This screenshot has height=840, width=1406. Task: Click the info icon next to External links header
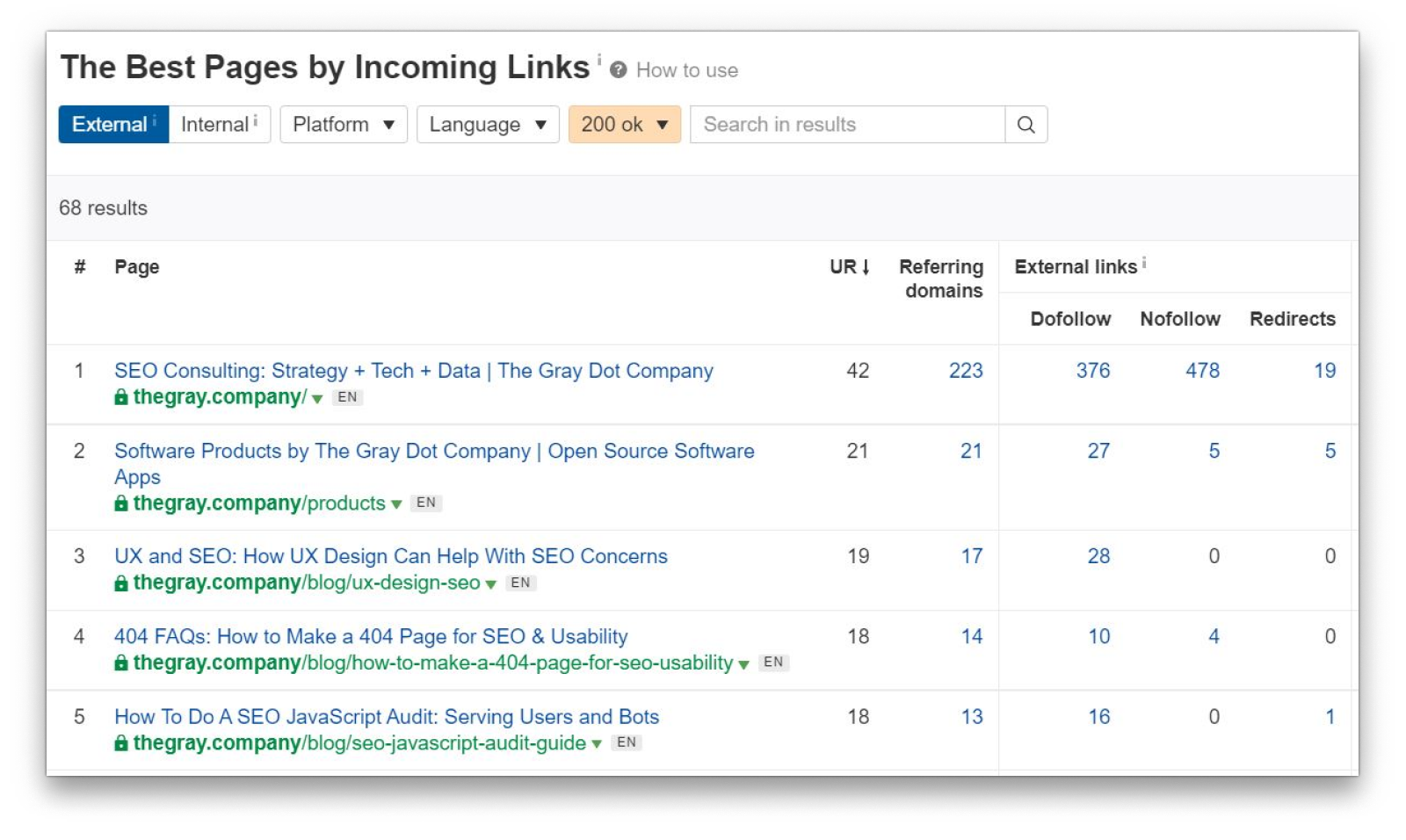[x=1144, y=263]
